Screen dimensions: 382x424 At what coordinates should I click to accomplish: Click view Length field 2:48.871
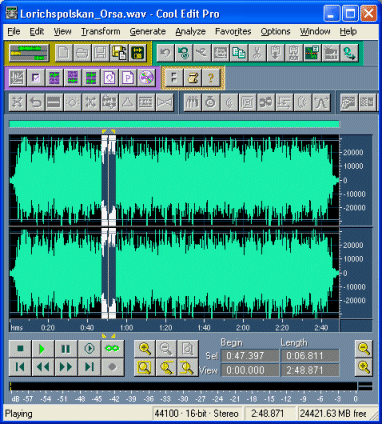(310, 370)
